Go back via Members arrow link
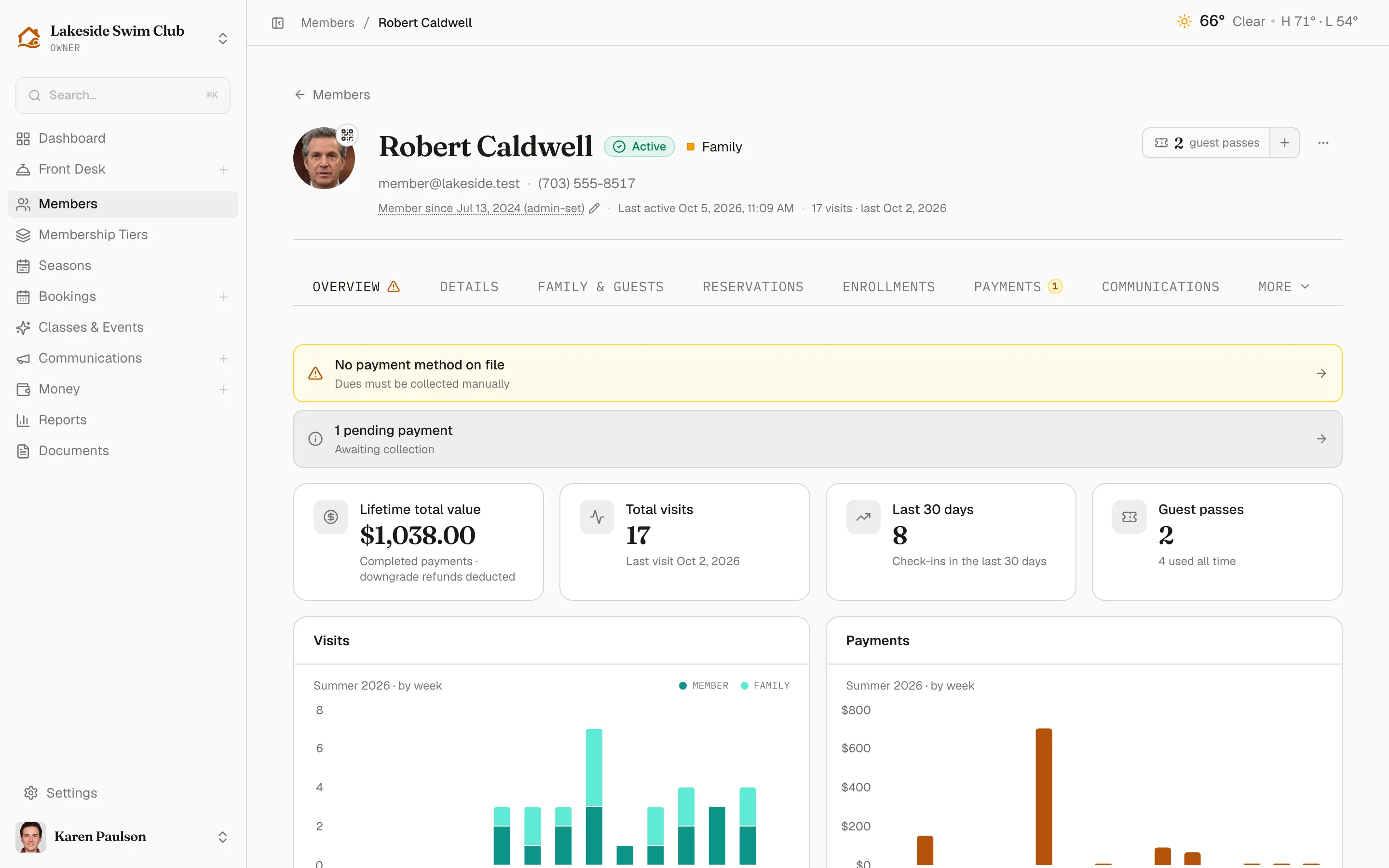 pos(332,95)
